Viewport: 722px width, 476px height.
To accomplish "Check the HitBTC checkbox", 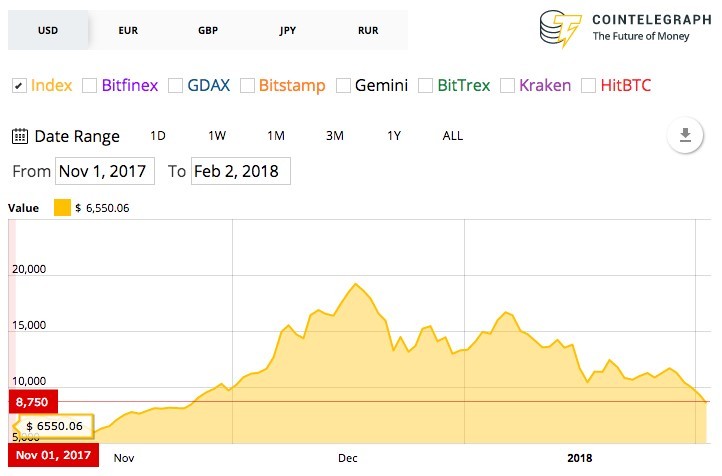I will click(x=588, y=86).
